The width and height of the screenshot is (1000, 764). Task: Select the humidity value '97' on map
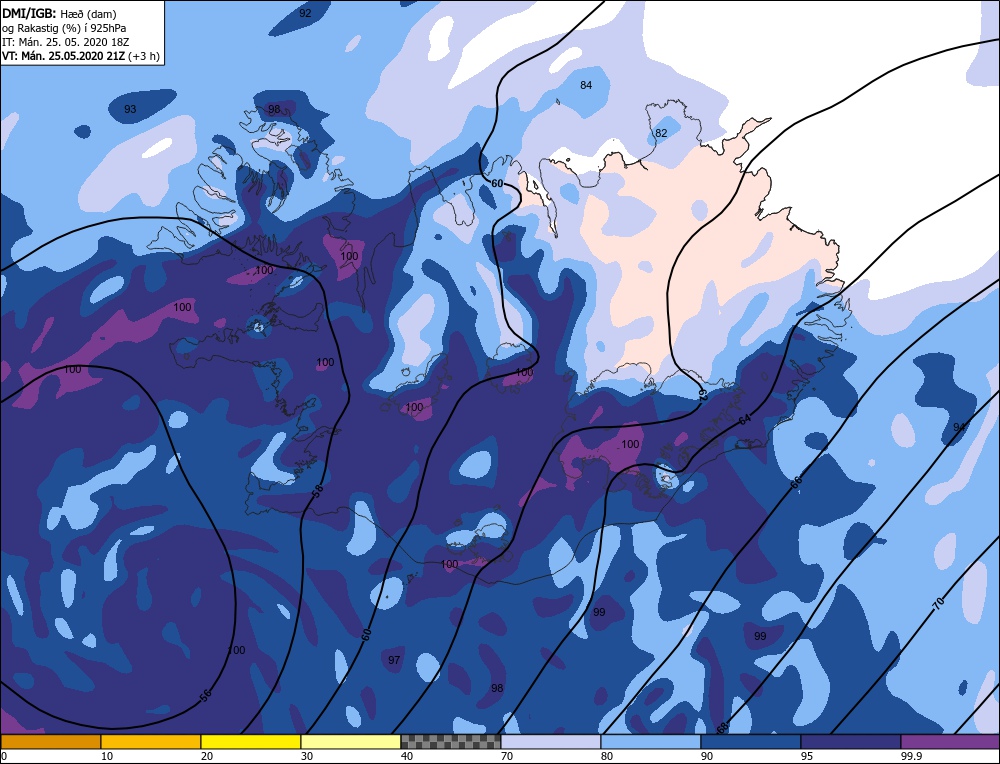tap(394, 660)
